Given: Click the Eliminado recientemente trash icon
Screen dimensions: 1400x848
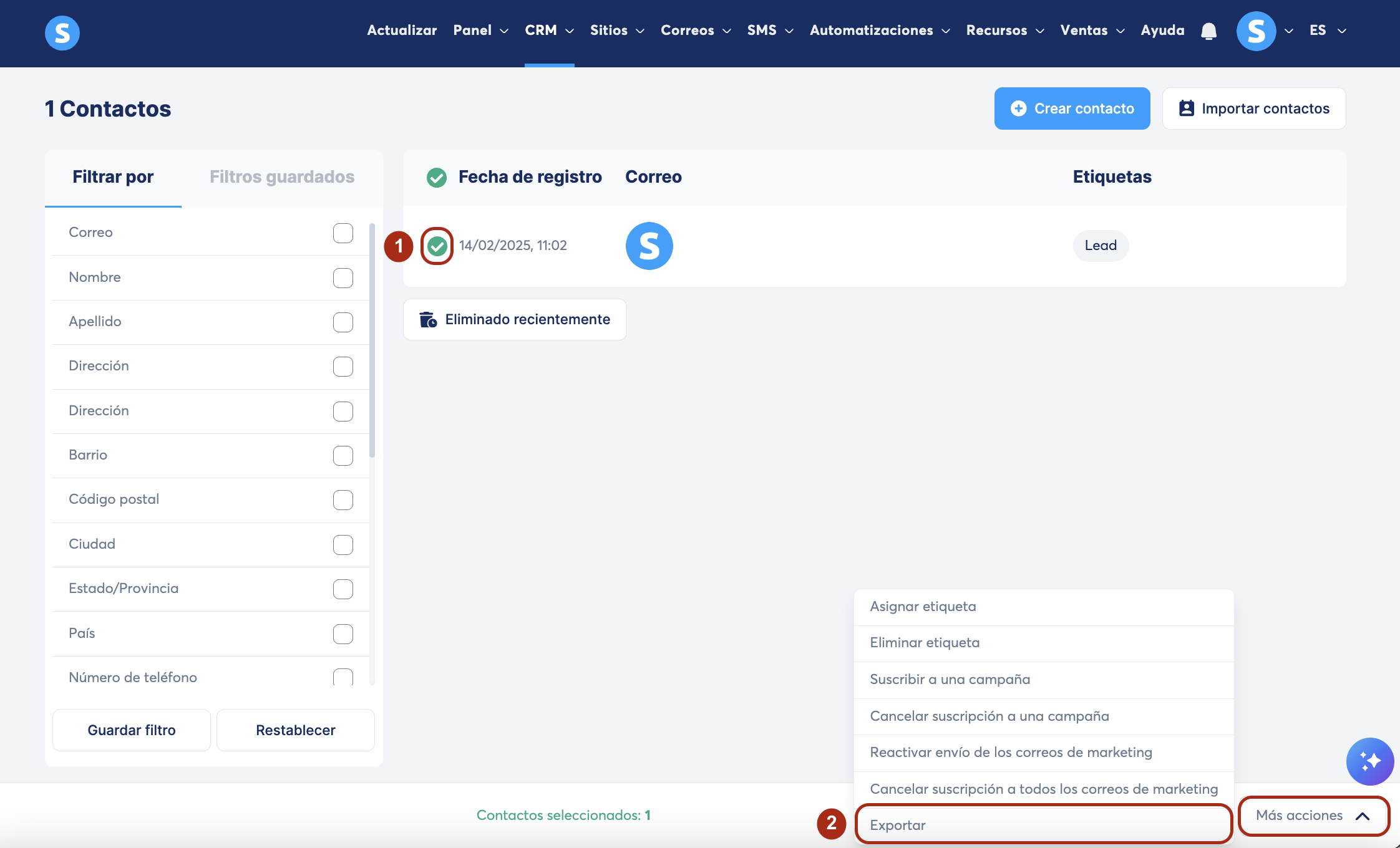Looking at the screenshot, I should (428, 320).
